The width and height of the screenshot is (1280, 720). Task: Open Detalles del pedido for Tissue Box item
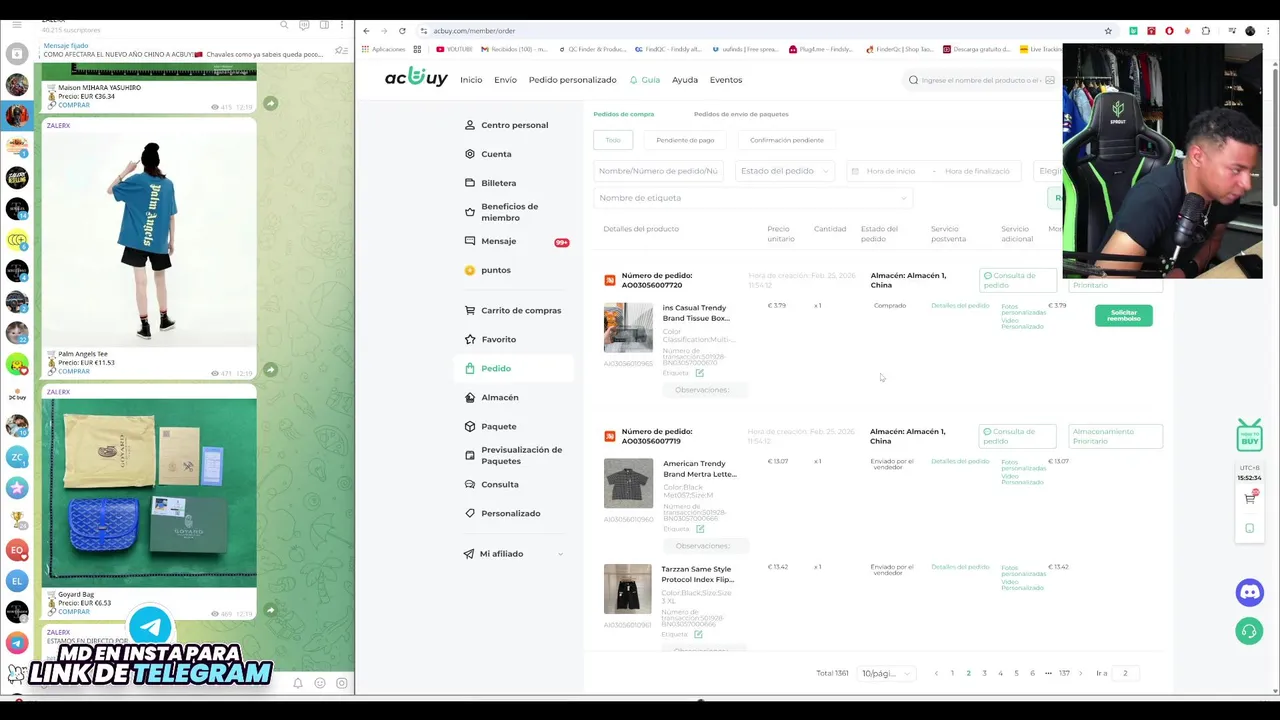[960, 305]
